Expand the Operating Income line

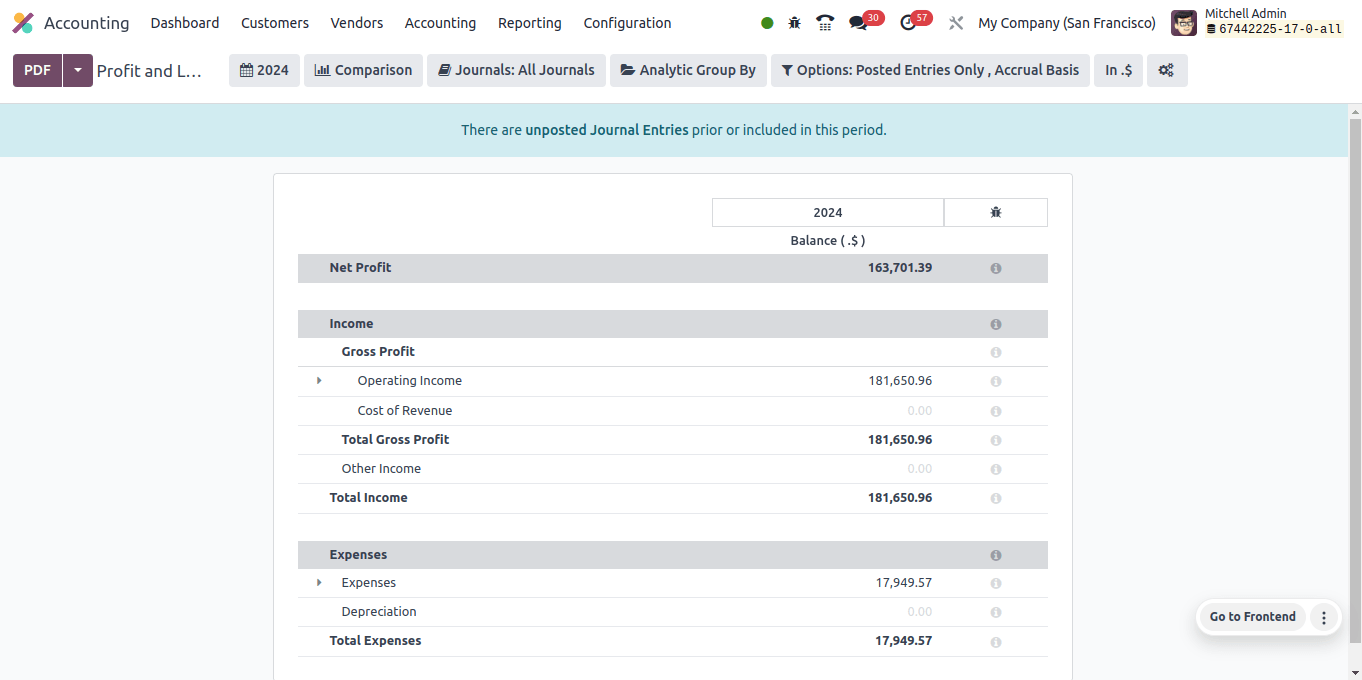click(x=319, y=381)
